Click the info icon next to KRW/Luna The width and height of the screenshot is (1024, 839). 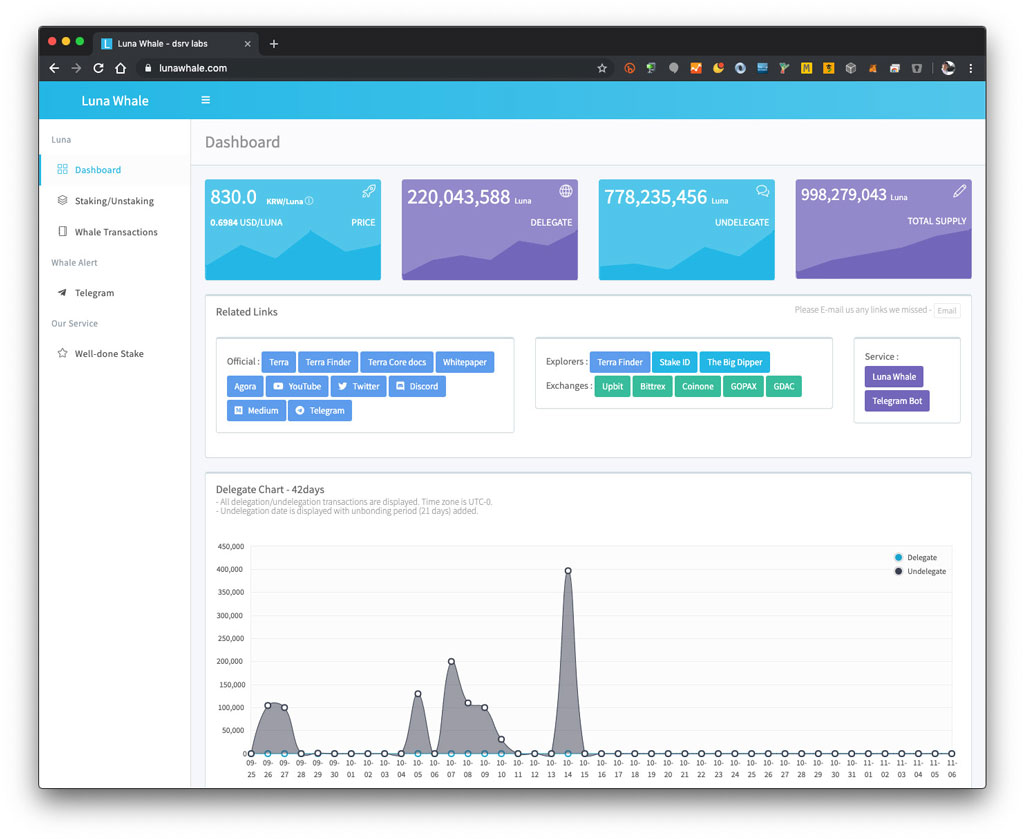point(309,201)
